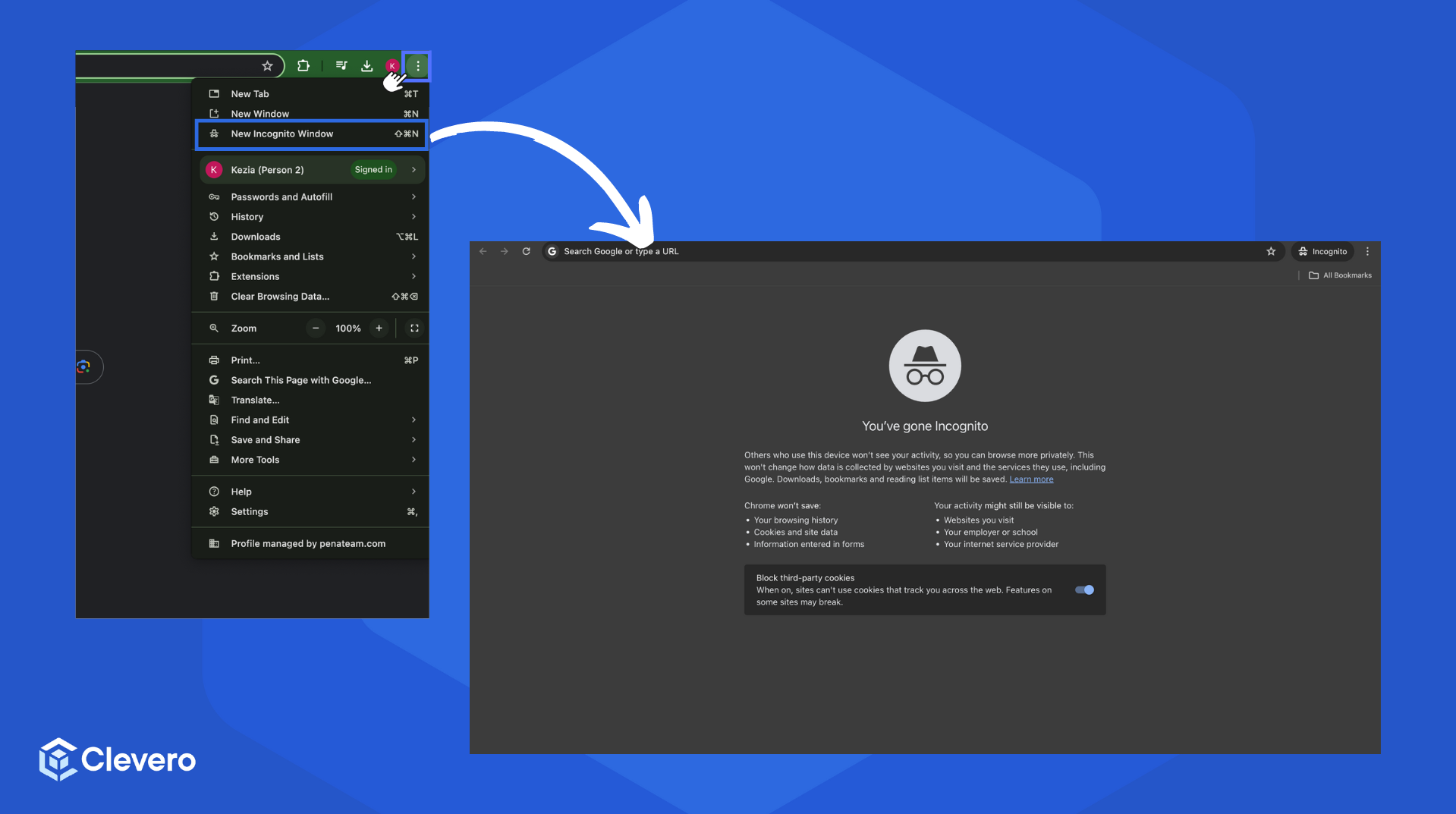Expand Find and Edit submenu arrow
The width and height of the screenshot is (1456, 814).
click(x=414, y=420)
